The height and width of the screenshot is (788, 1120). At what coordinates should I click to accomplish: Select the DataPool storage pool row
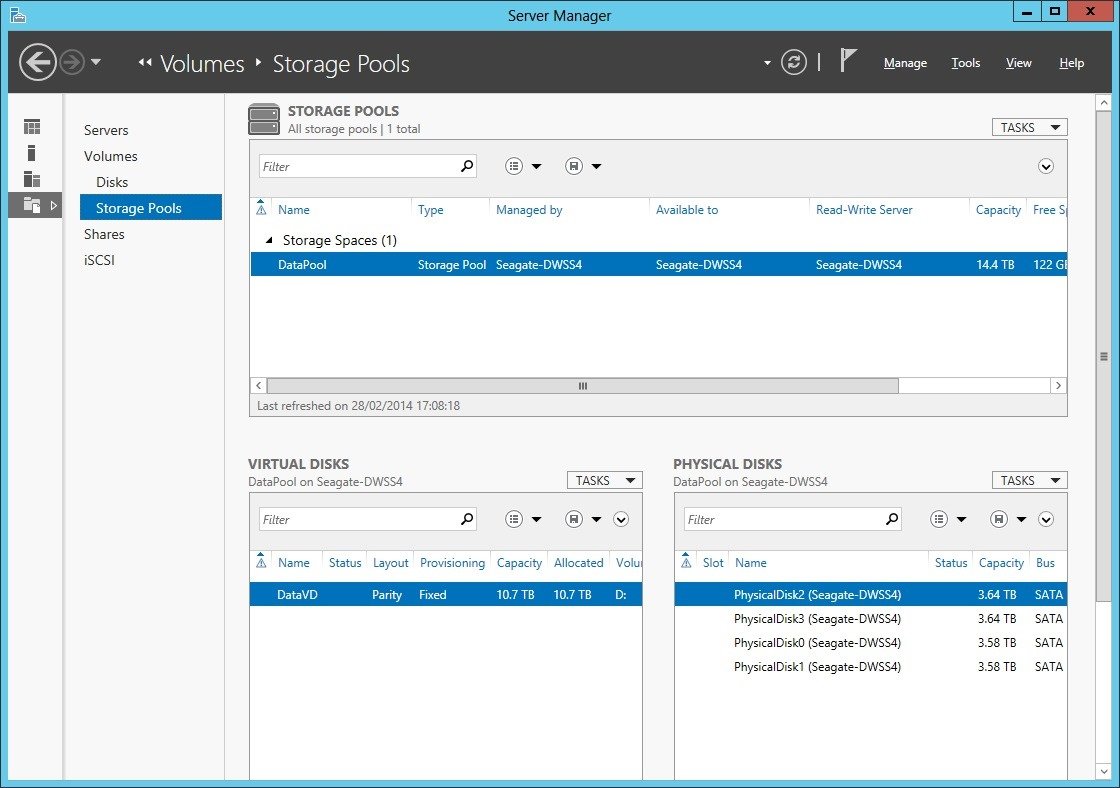coord(658,264)
